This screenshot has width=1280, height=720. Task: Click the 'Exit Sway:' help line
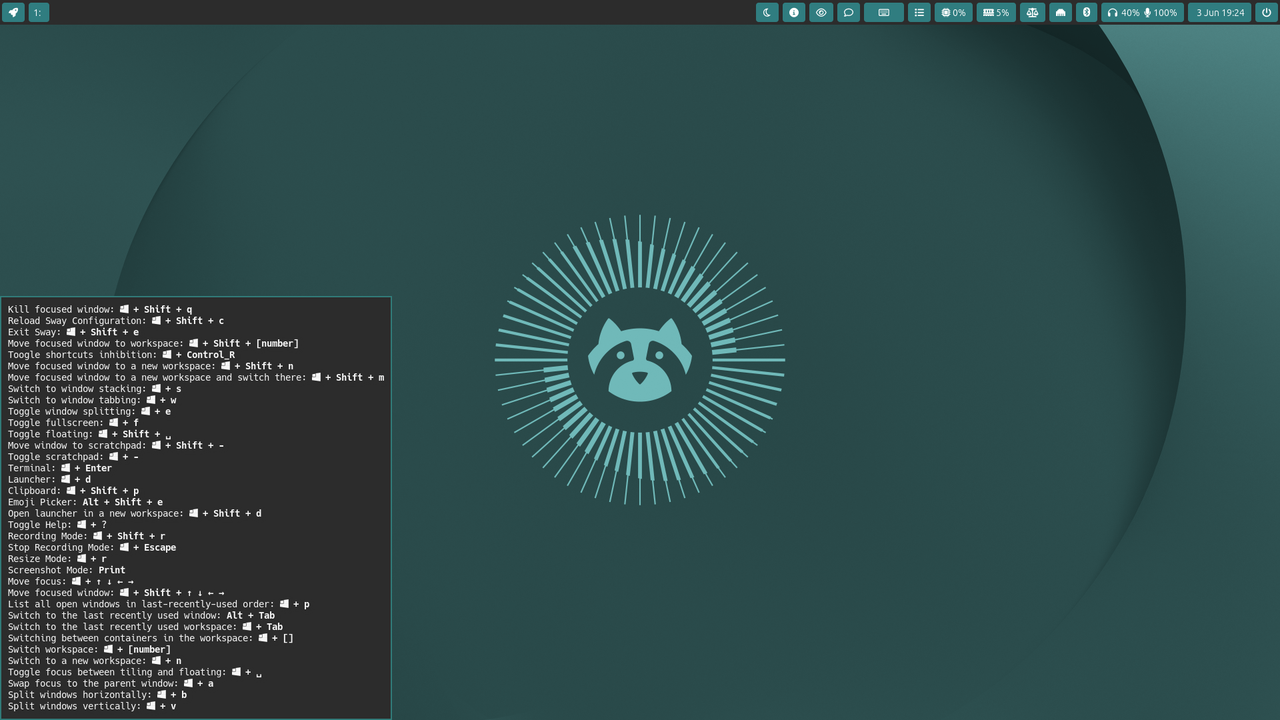click(73, 332)
